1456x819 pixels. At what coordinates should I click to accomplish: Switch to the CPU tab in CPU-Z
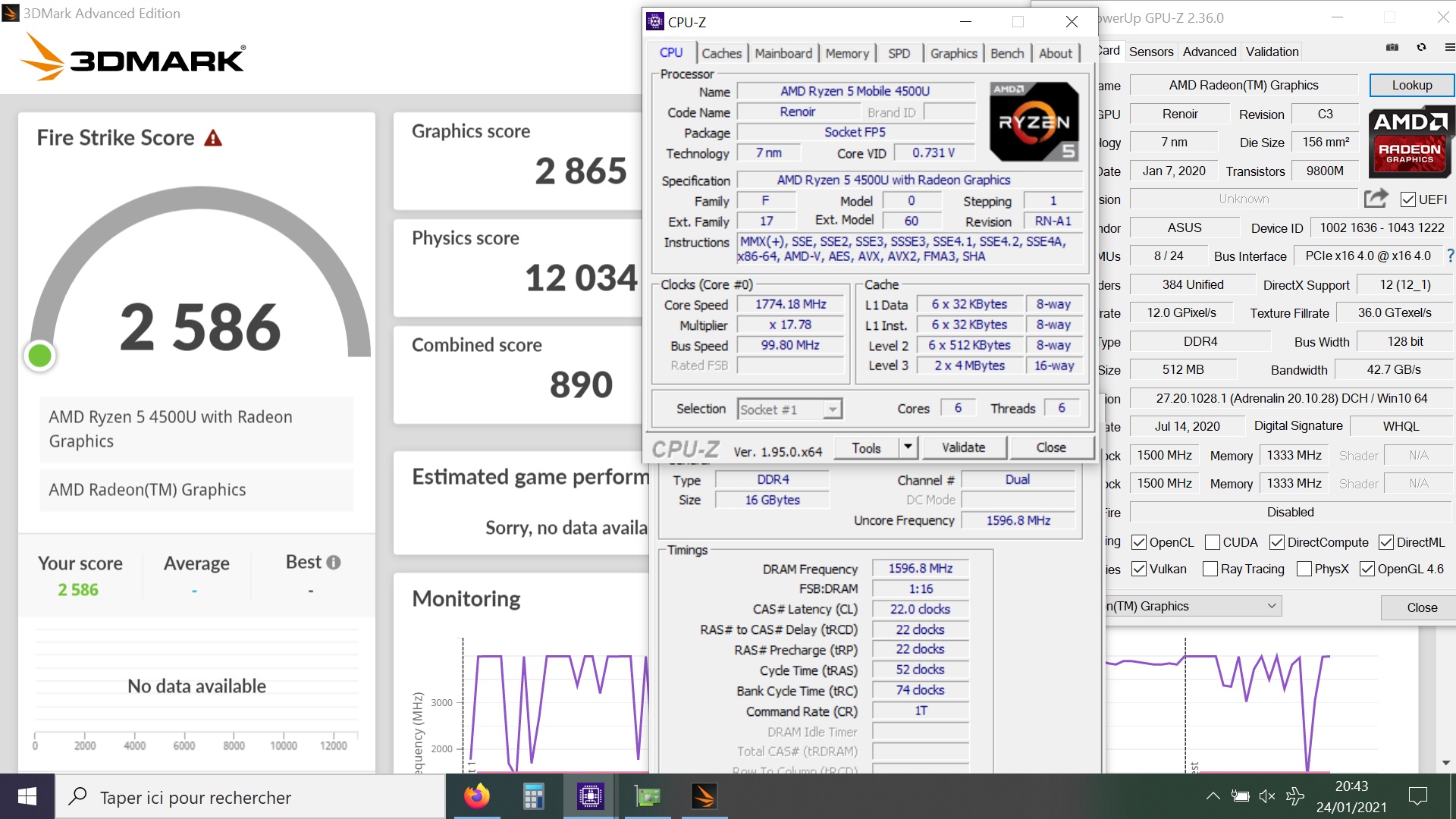click(x=671, y=52)
